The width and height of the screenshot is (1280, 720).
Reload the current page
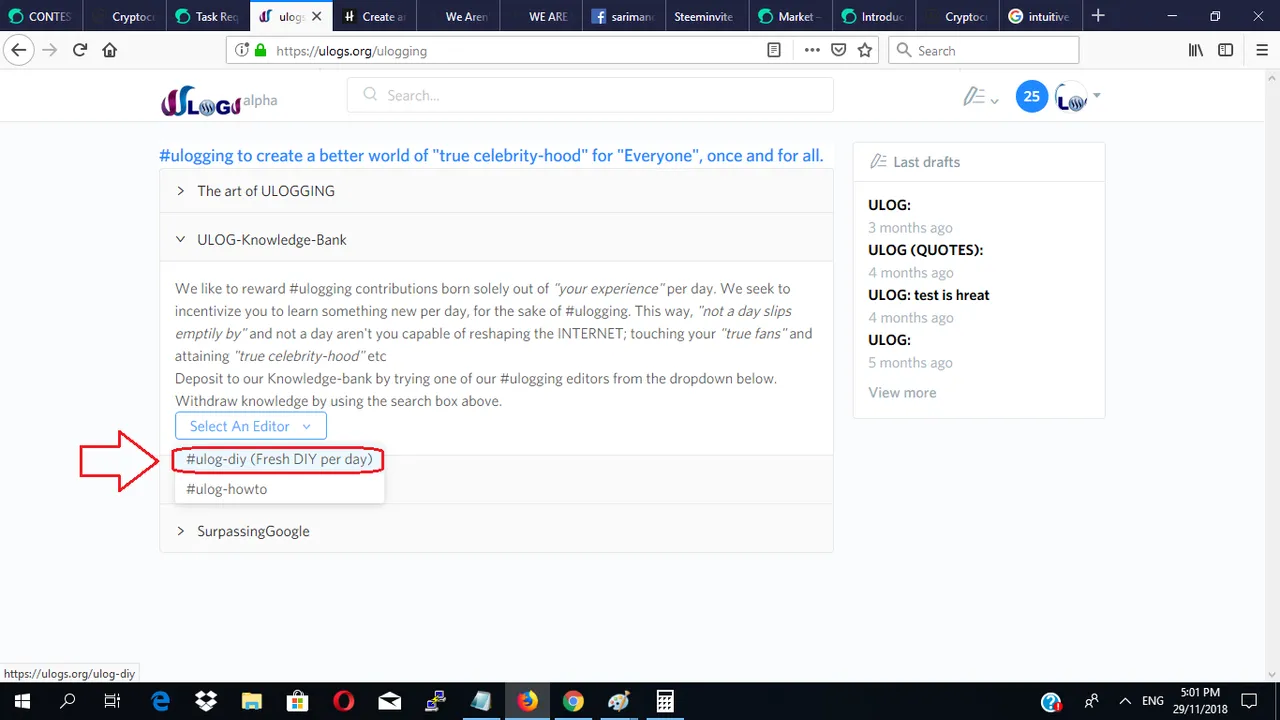pos(80,50)
